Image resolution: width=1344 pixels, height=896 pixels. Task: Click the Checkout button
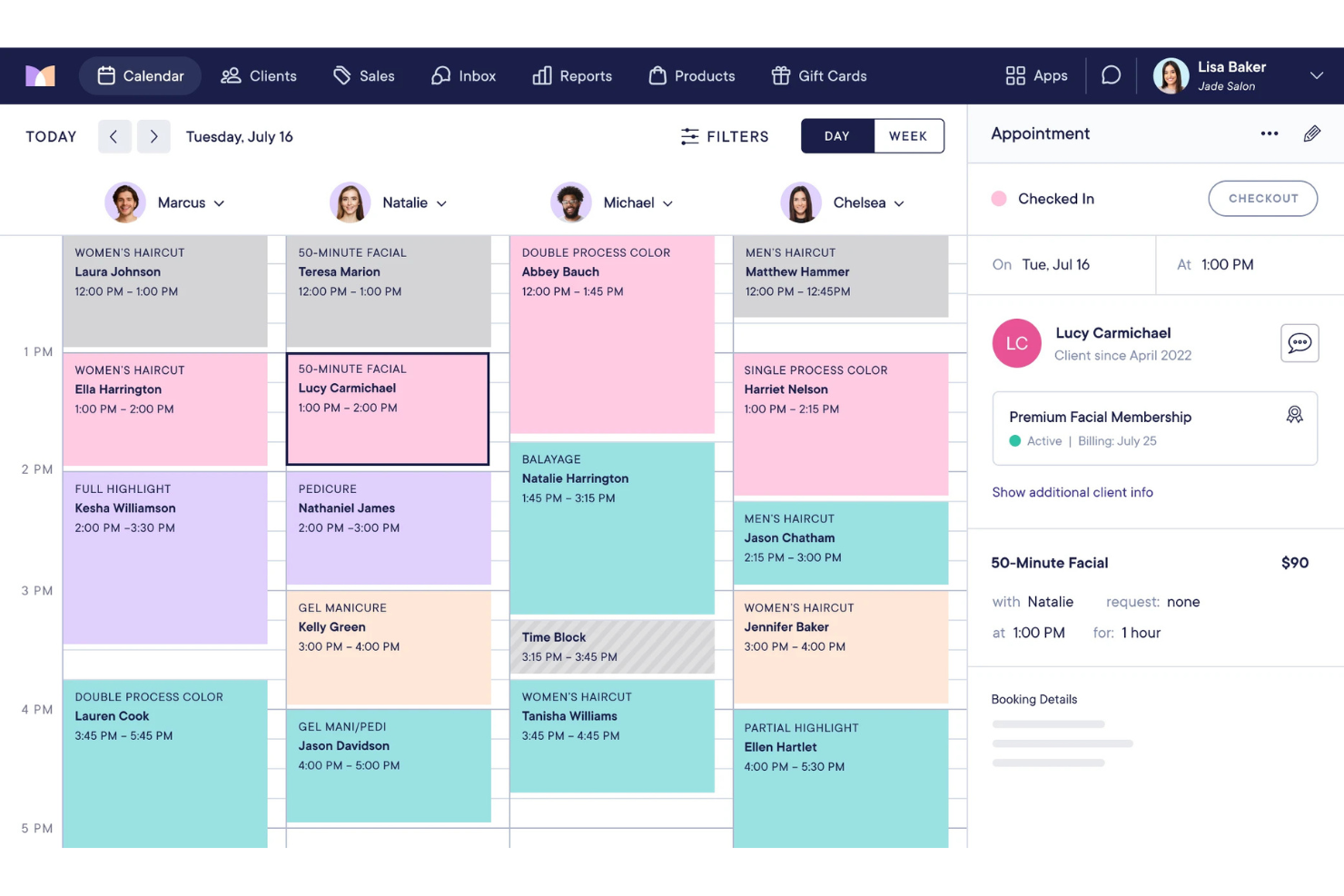click(x=1262, y=199)
